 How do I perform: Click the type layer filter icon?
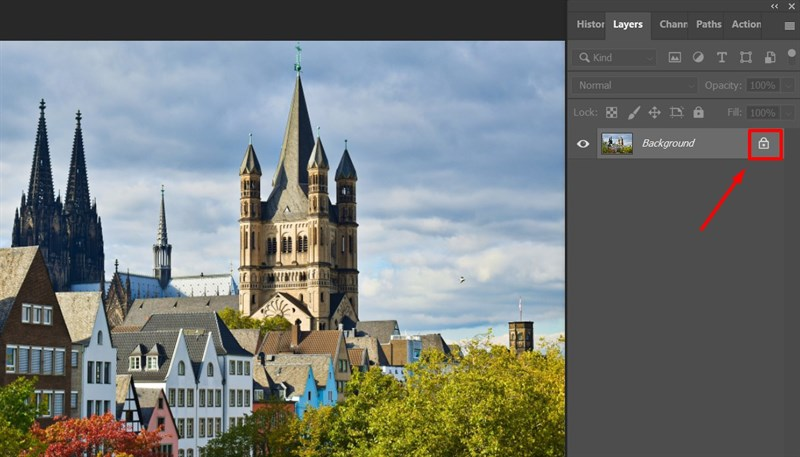point(722,58)
